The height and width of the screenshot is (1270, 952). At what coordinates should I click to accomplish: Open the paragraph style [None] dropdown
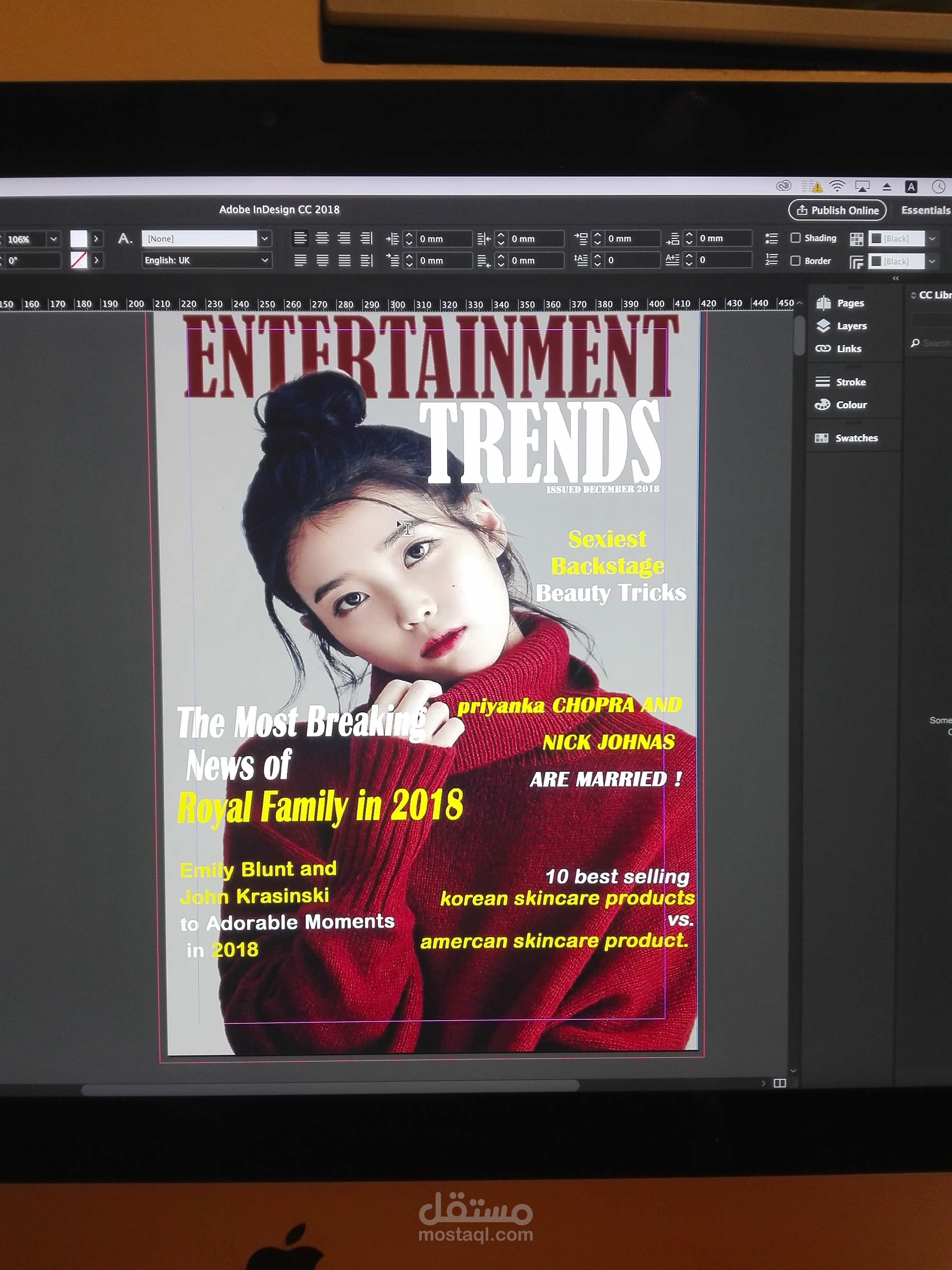pos(264,238)
